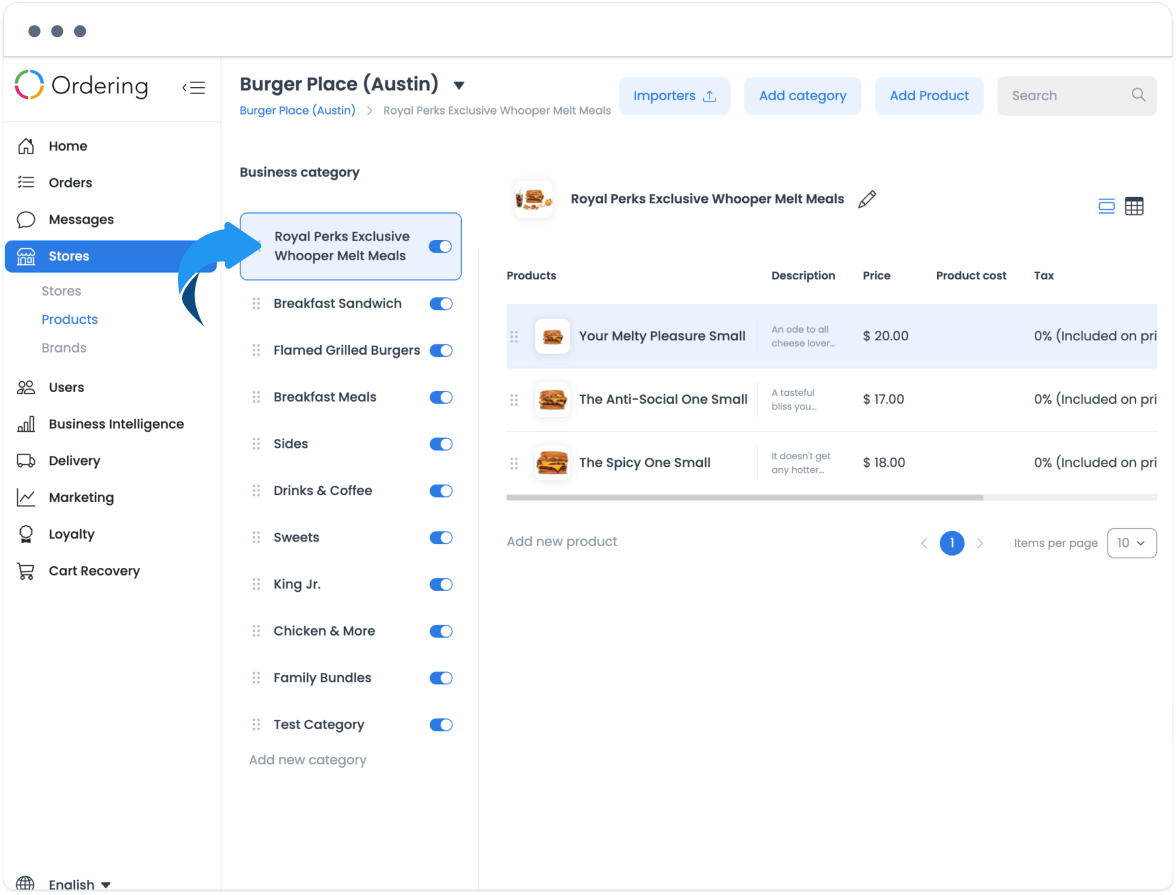
Task: Click Add new category link
Action: [308, 760]
